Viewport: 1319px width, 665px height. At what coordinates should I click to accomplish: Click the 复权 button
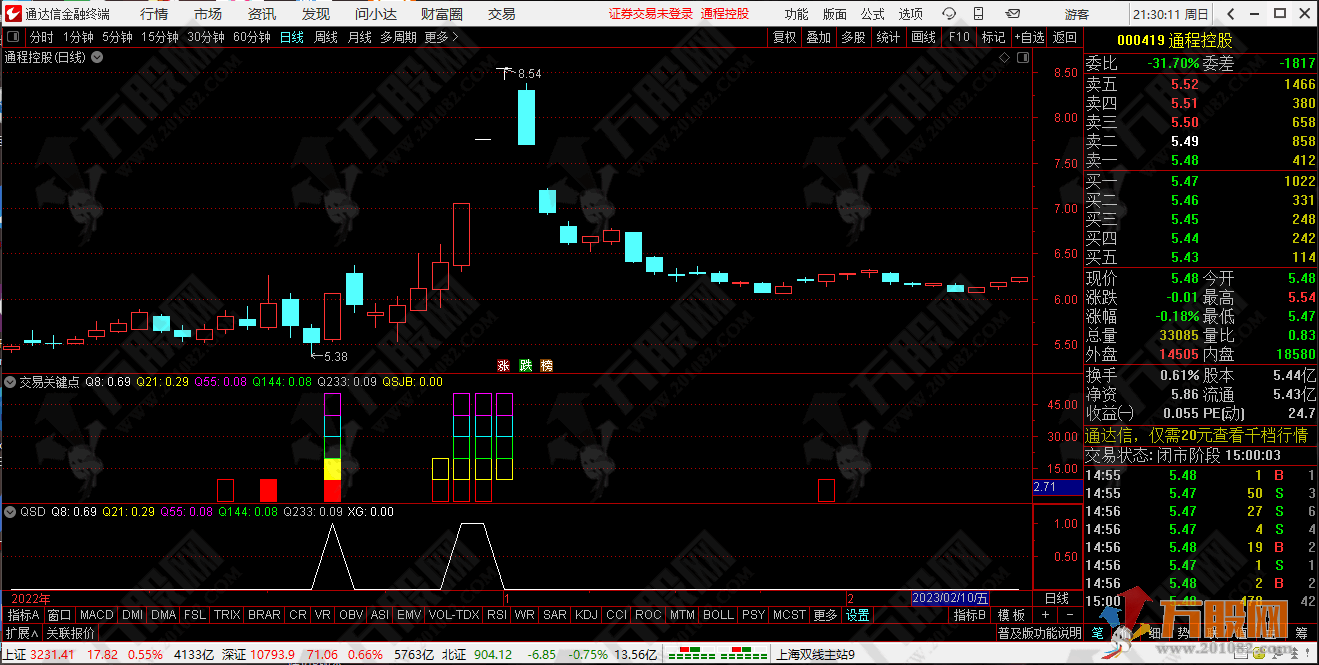[785, 37]
